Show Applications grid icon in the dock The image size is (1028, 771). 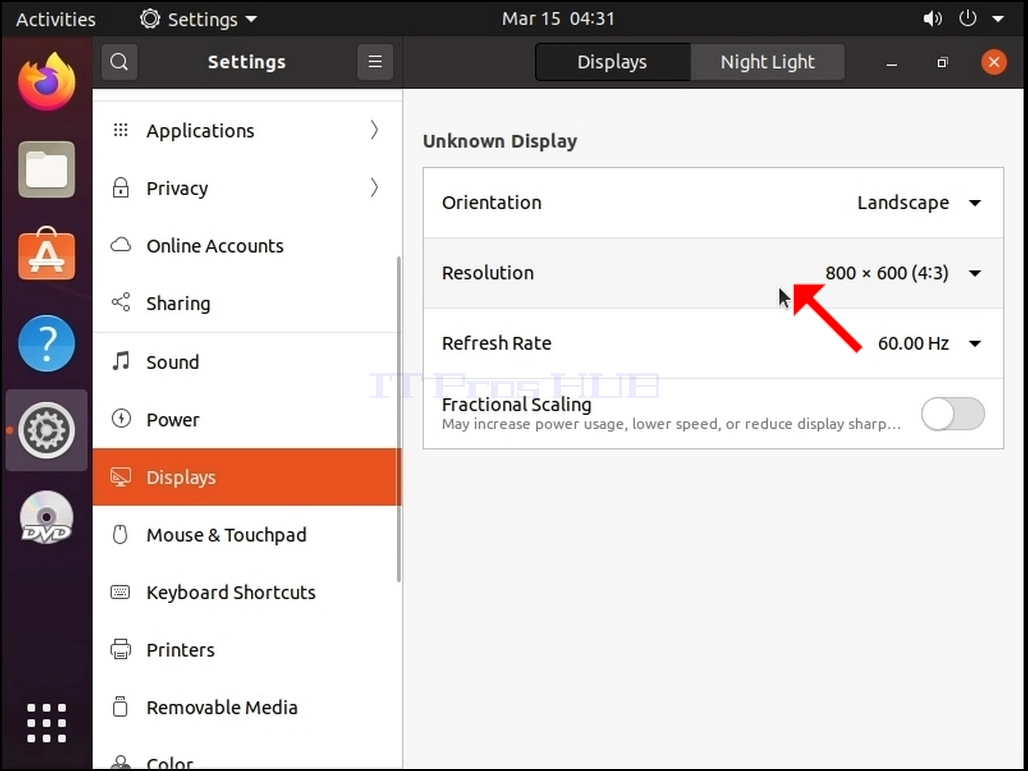click(x=47, y=723)
